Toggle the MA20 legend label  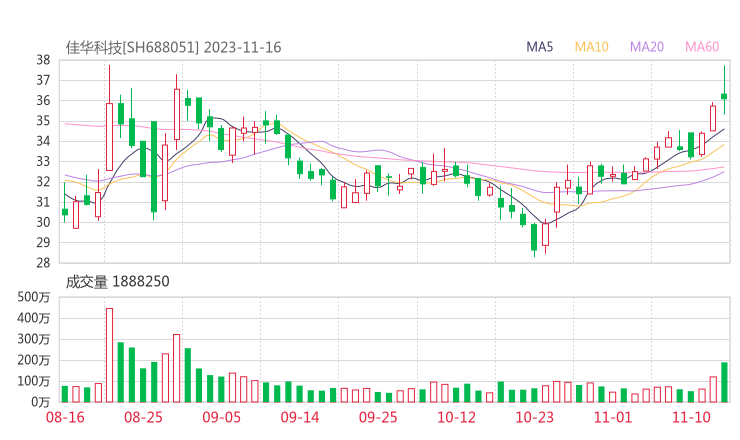tap(647, 47)
